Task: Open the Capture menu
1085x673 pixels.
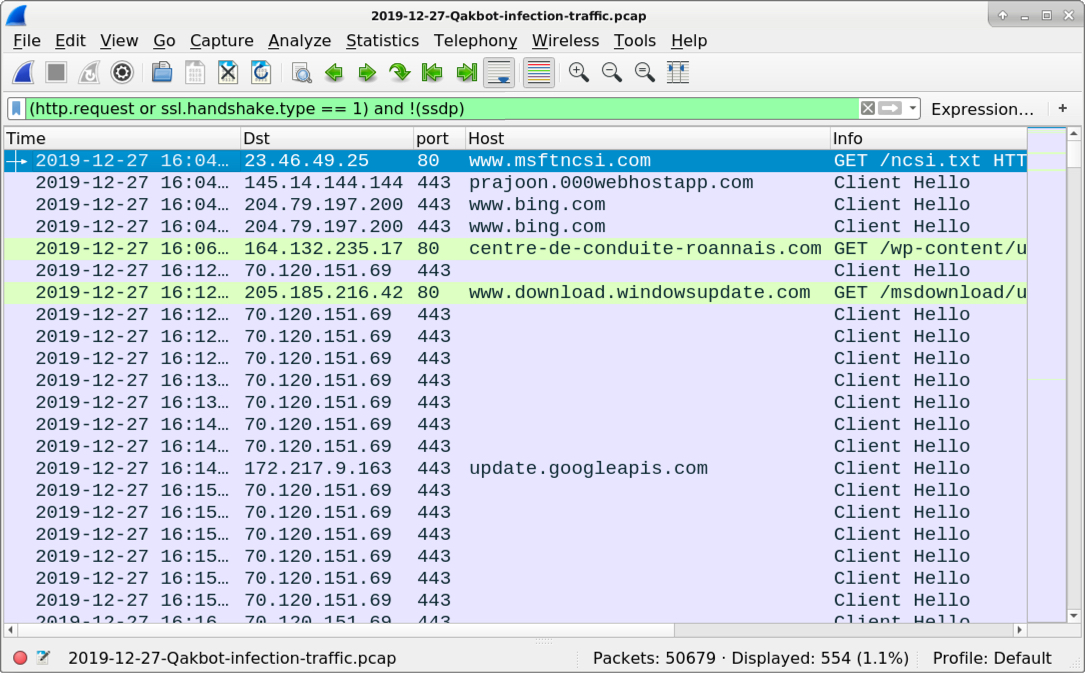Action: [221, 41]
